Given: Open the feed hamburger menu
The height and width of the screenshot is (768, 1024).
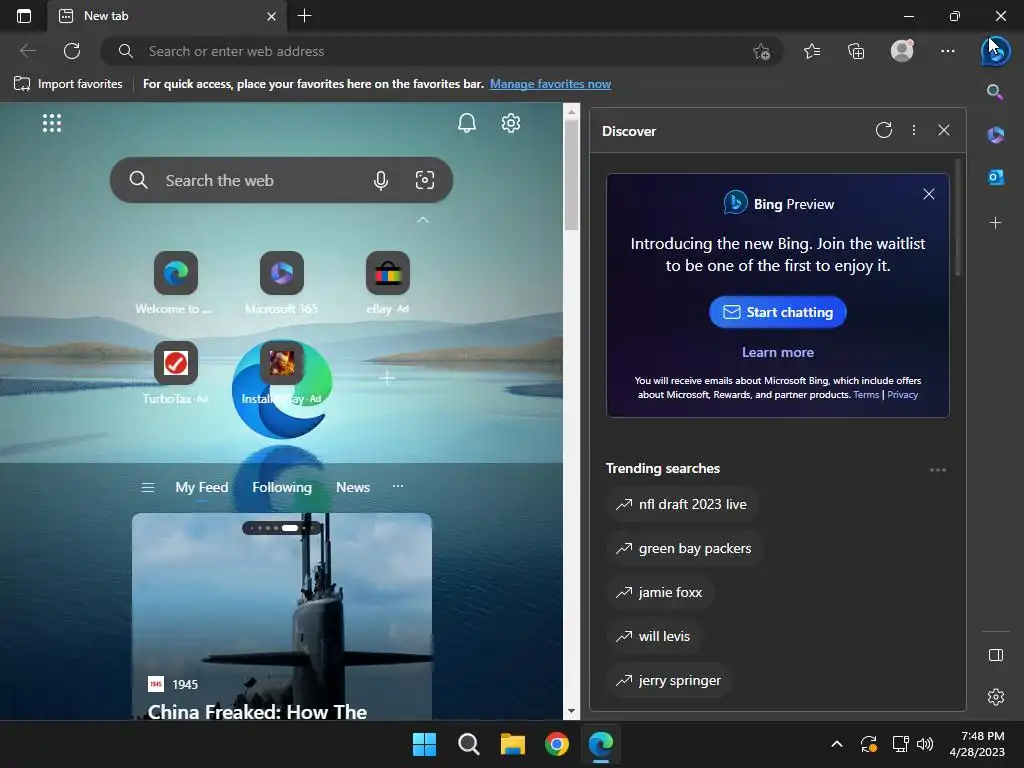Looking at the screenshot, I should click(148, 487).
